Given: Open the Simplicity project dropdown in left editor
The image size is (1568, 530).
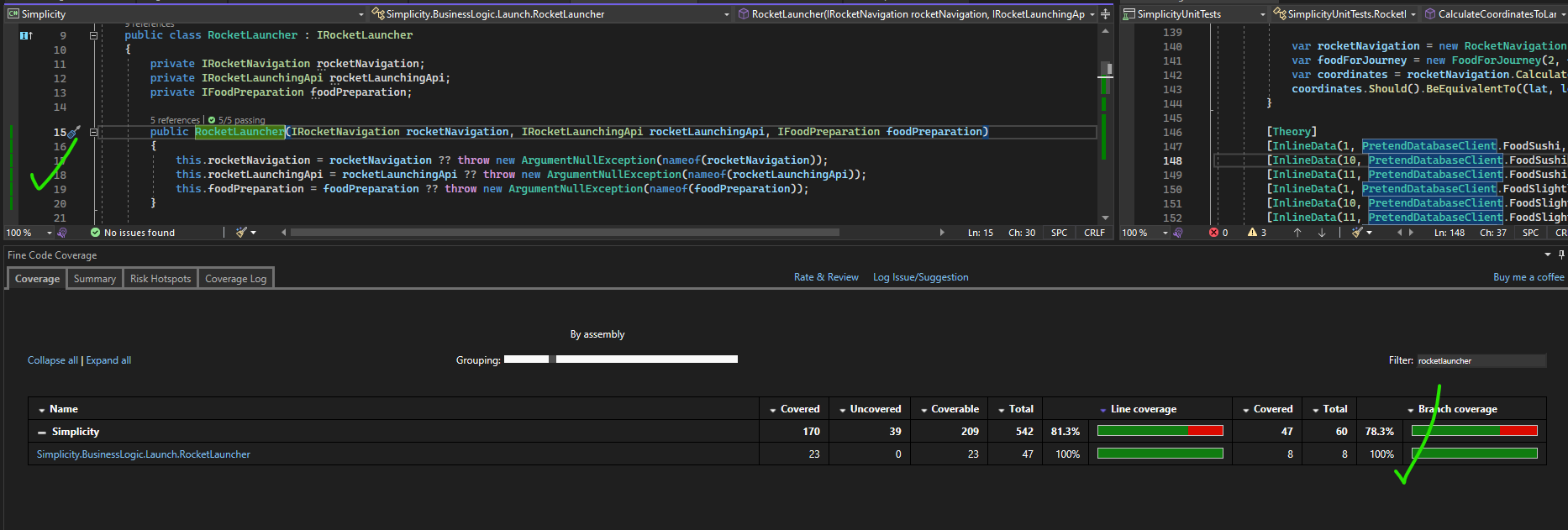Looking at the screenshot, I should point(361,14).
